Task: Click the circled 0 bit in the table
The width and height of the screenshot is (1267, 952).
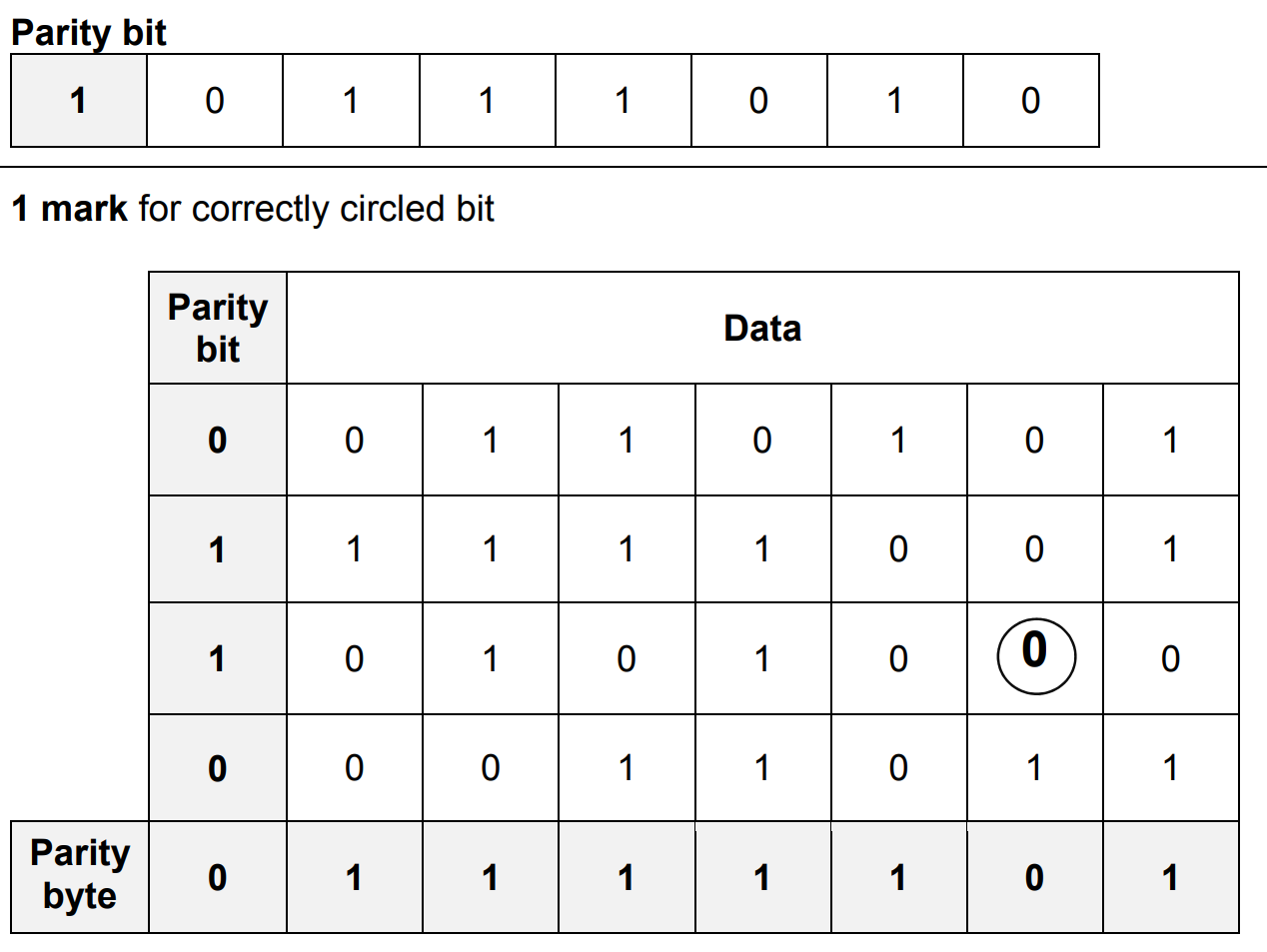Action: [x=1035, y=655]
